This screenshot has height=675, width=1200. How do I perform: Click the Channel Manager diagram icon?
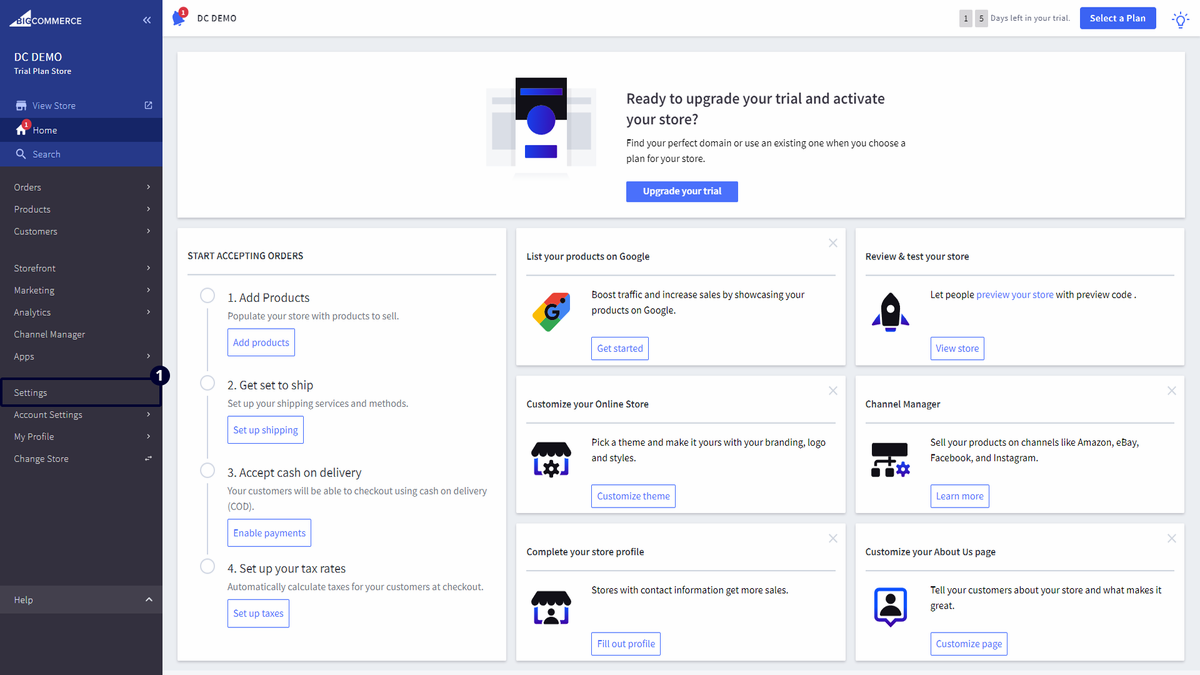pyautogui.click(x=889, y=459)
